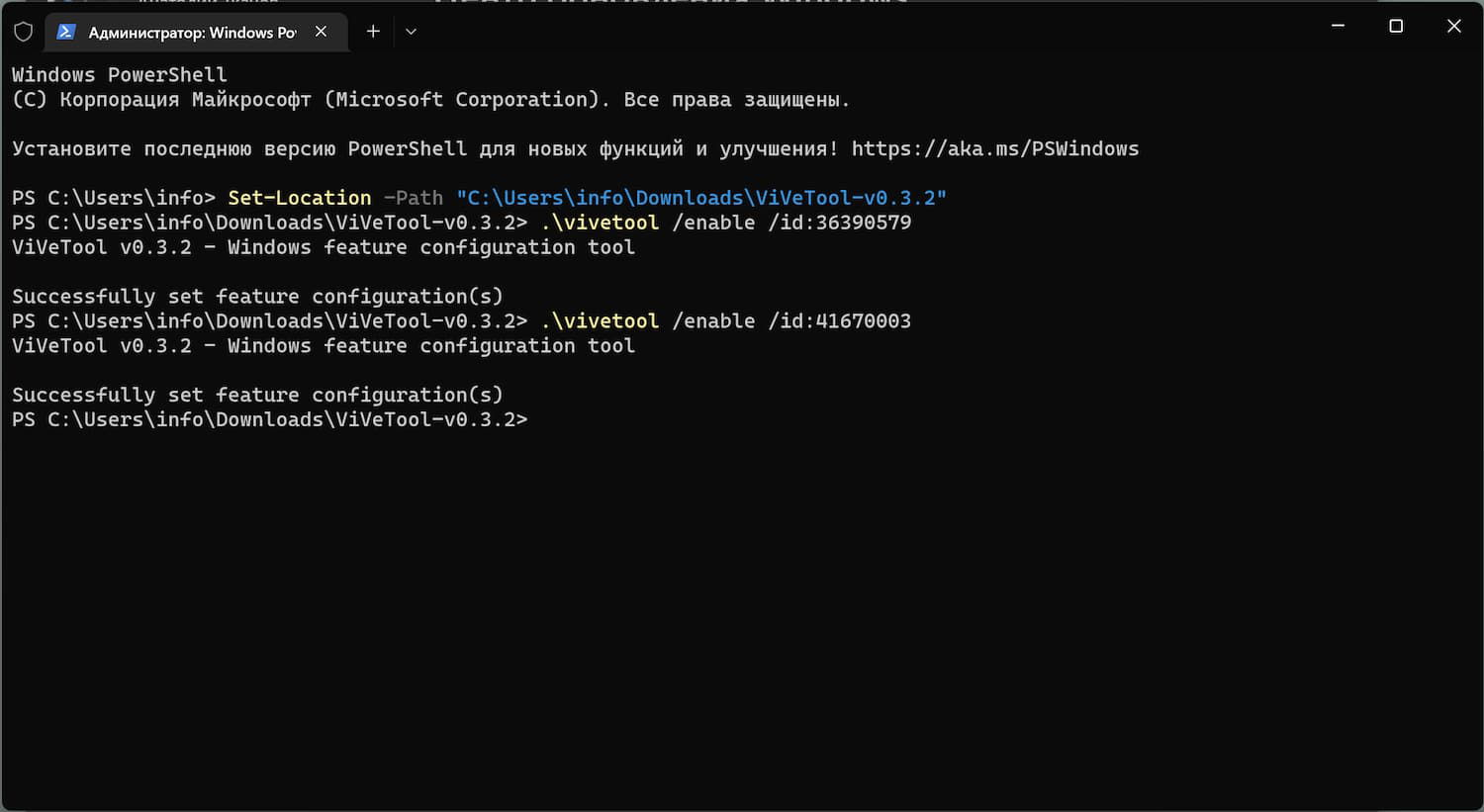1484x812 pixels.
Task: Maximize the terminal window
Action: pyautogui.click(x=1396, y=27)
